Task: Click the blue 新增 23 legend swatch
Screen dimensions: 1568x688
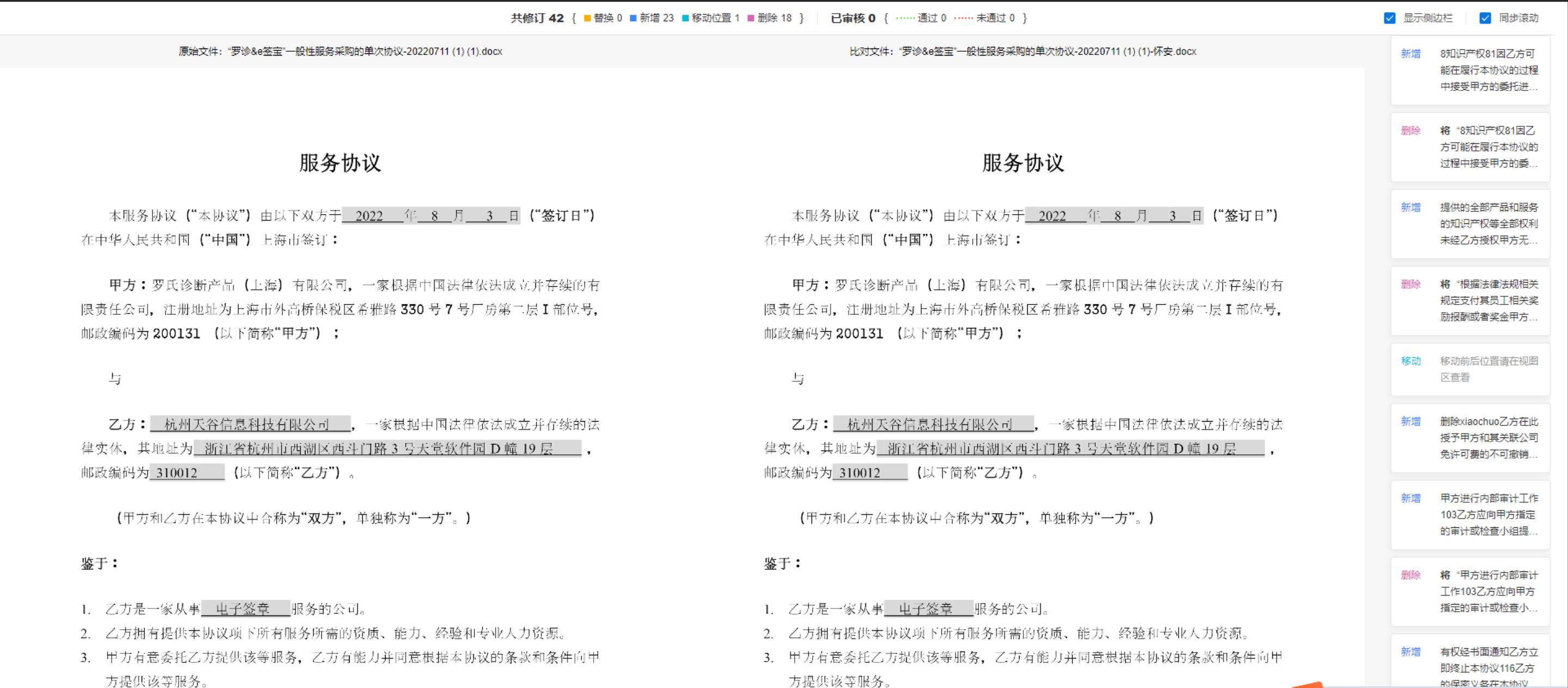Action: point(633,19)
